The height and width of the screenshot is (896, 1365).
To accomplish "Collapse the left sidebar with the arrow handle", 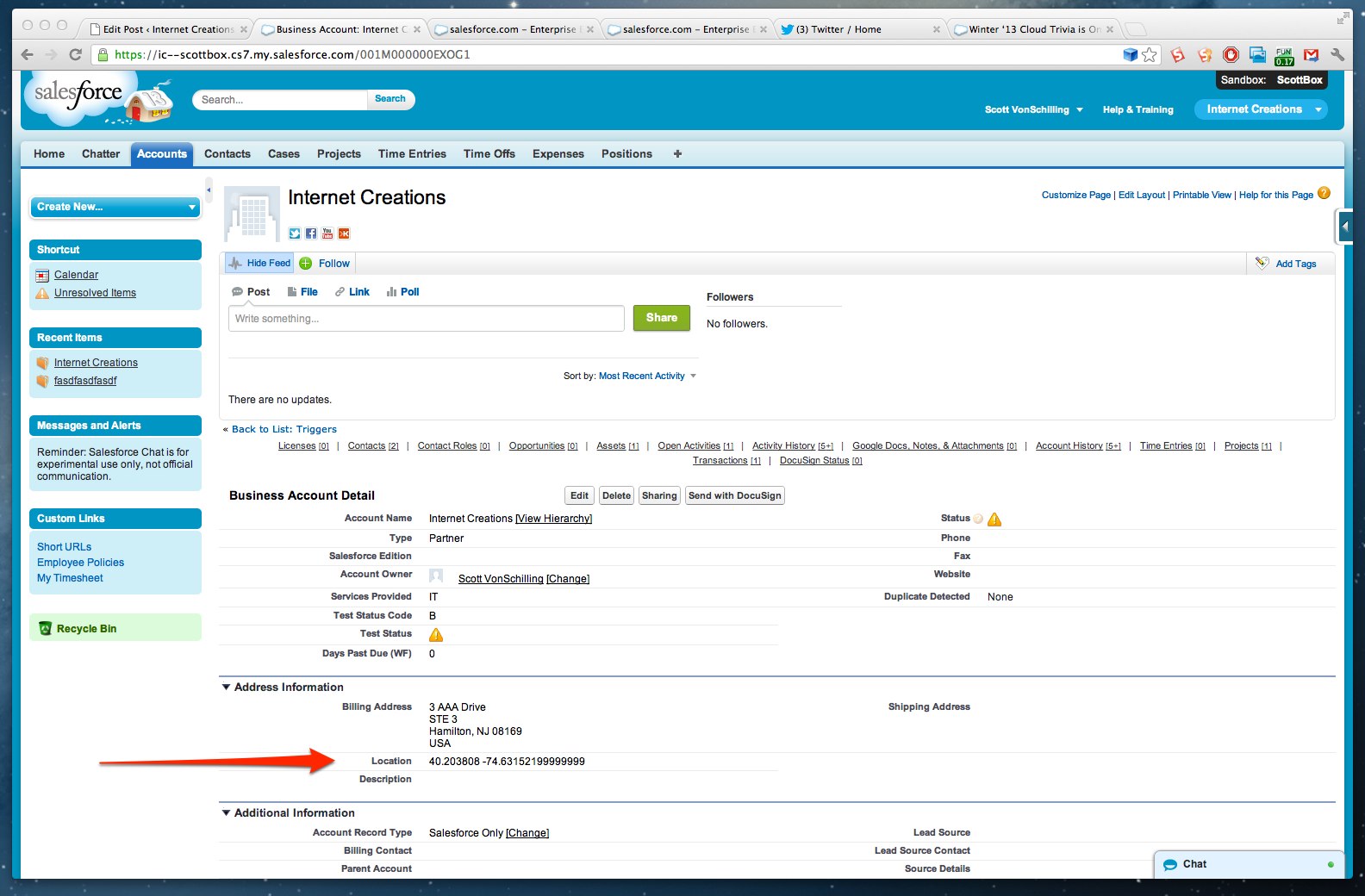I will coord(209,190).
